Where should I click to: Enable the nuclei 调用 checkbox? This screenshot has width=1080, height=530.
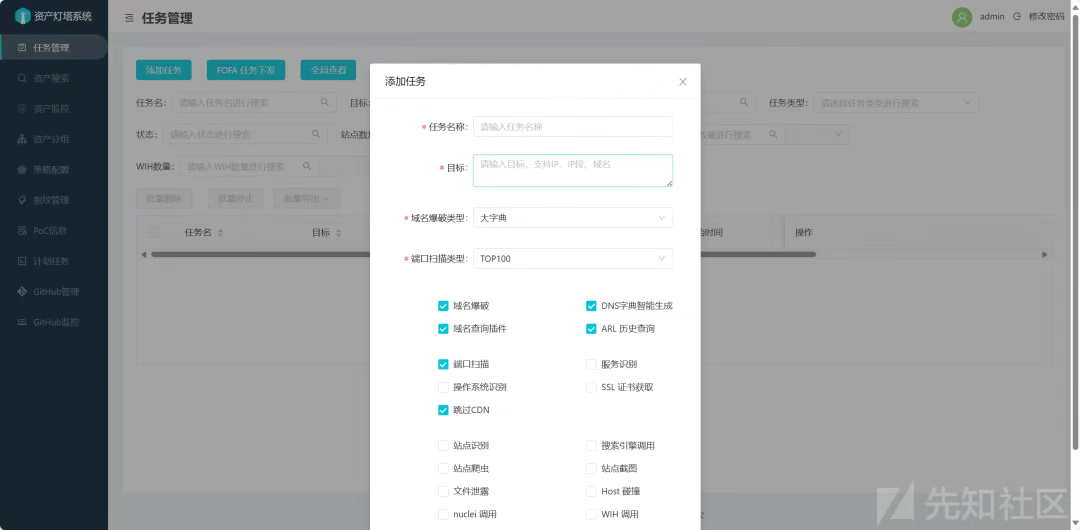pos(443,514)
